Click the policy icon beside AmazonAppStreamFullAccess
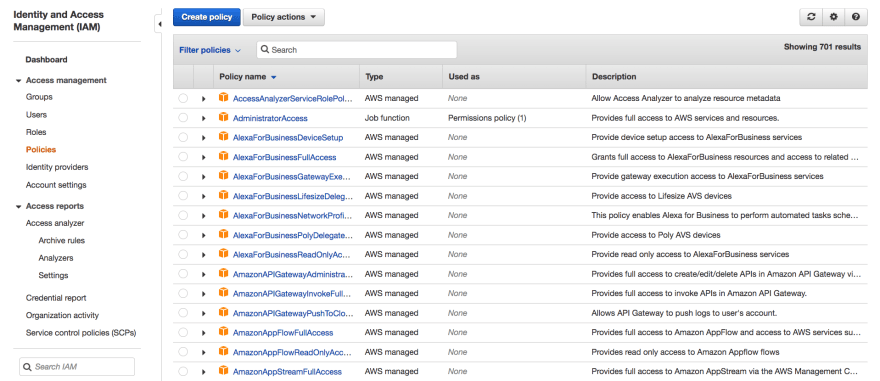This screenshot has width=880, height=381. (223, 371)
